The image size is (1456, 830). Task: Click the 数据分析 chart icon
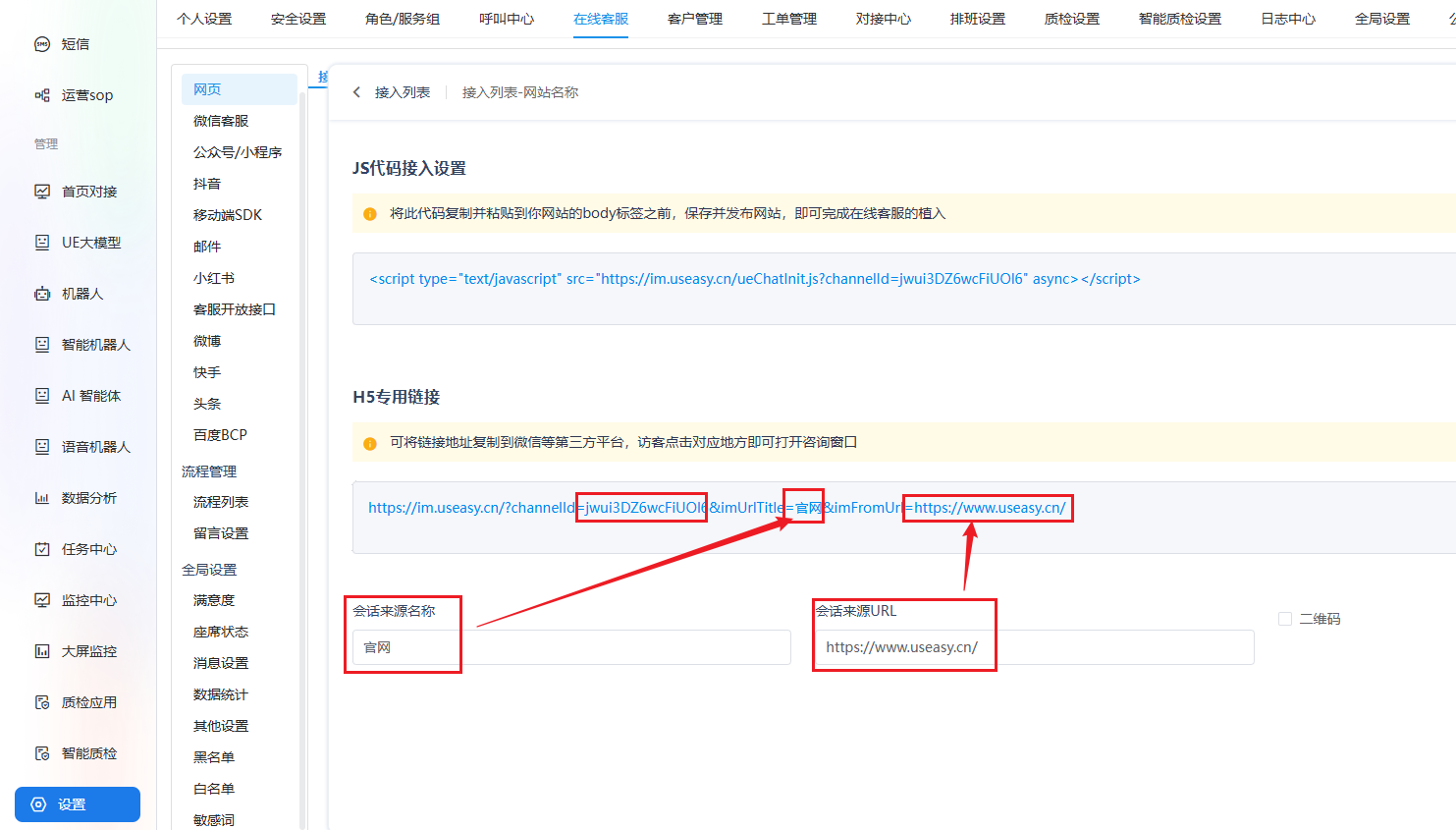42,498
